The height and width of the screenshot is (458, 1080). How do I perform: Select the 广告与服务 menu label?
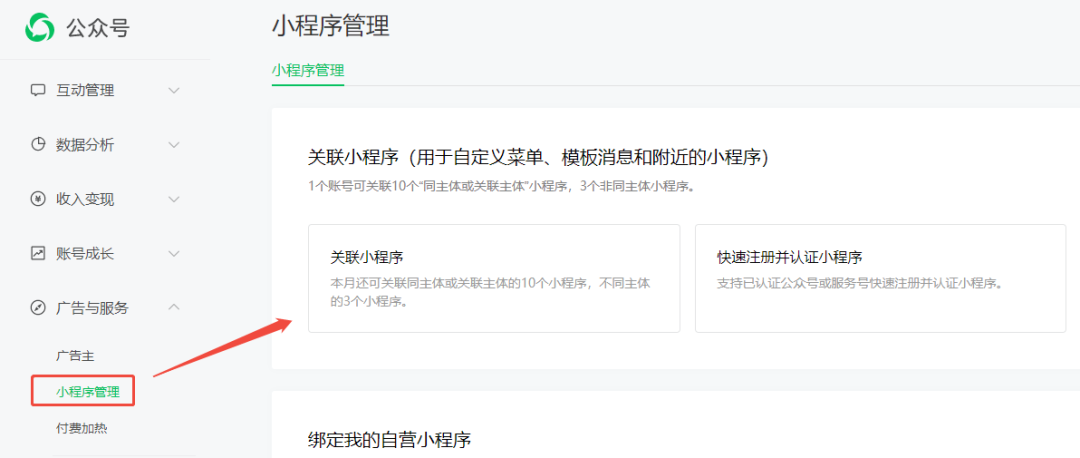pos(92,308)
